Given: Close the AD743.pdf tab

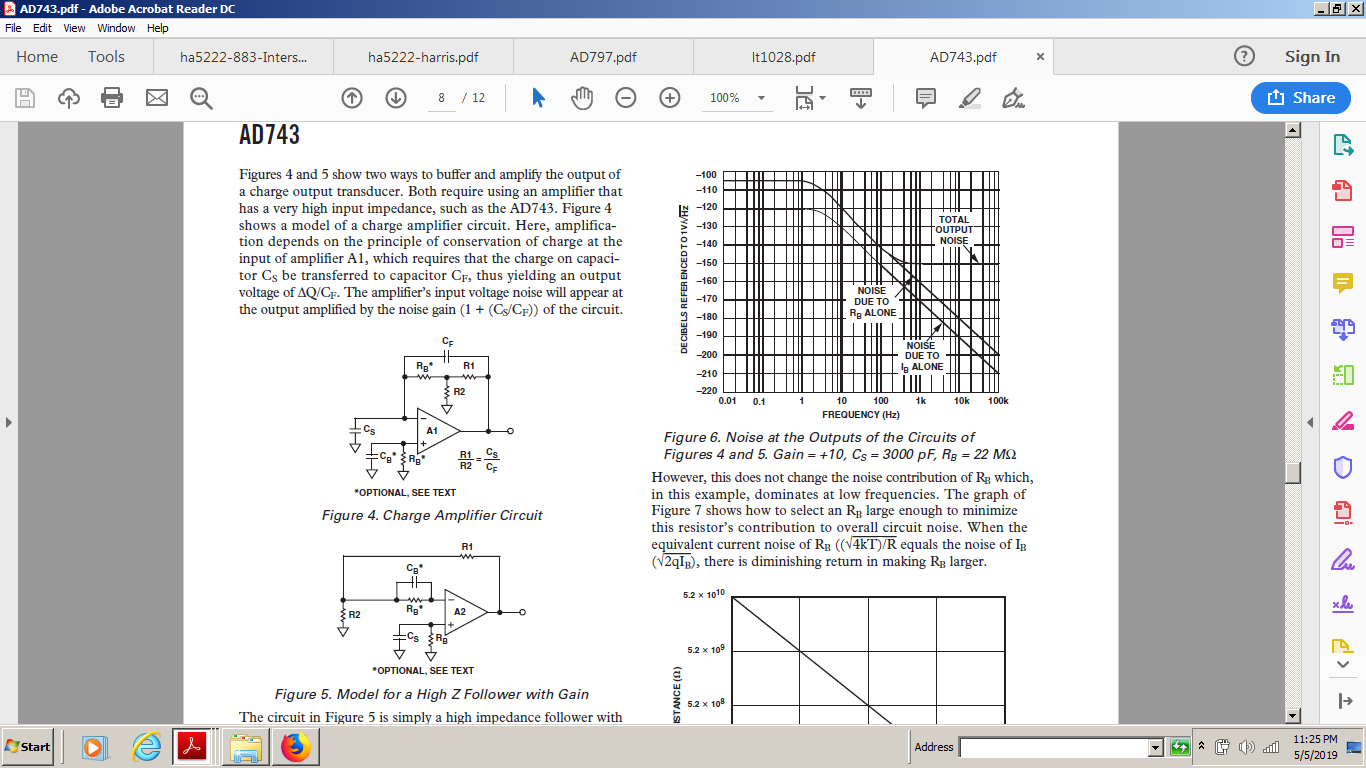Looking at the screenshot, I should click(1040, 57).
